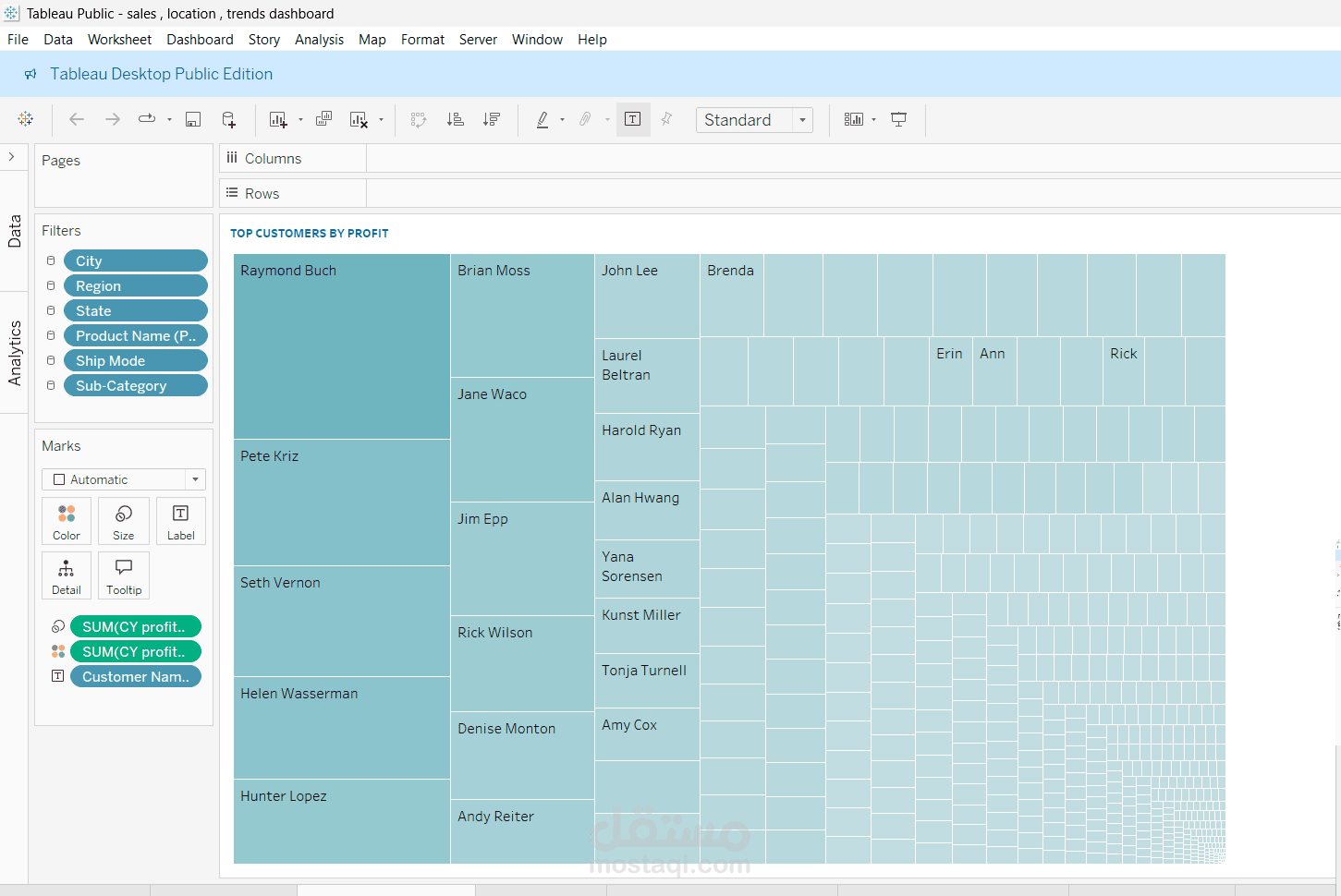1341x896 pixels.
Task: Click the Group Members paperclip icon
Action: 585,119
